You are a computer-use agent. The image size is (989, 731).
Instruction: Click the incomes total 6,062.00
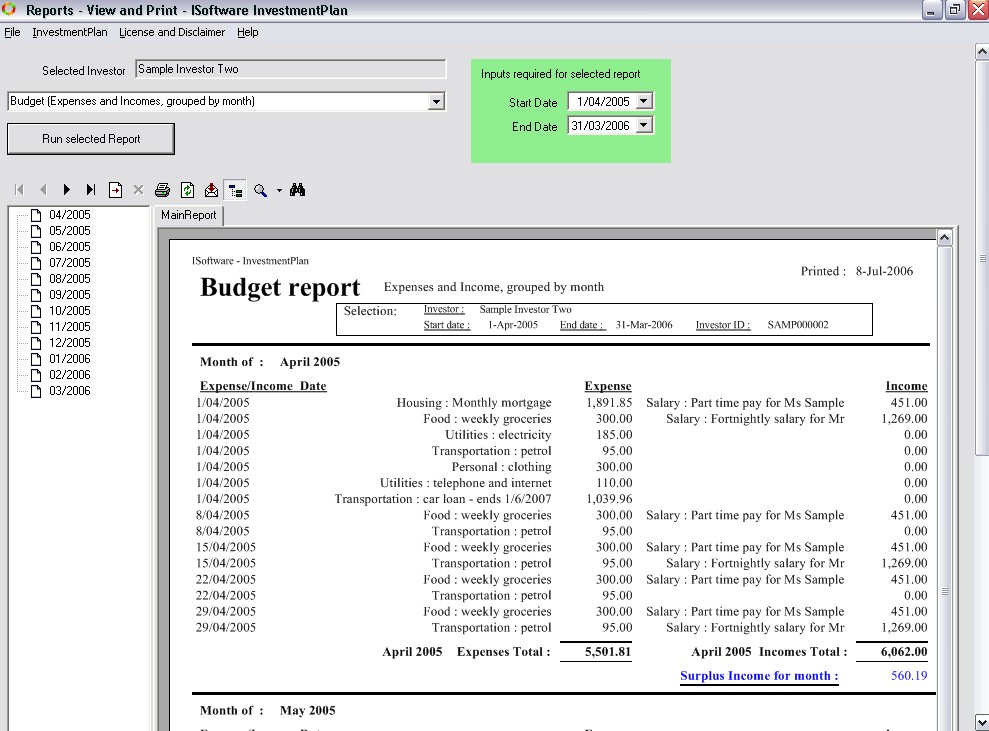pos(904,652)
